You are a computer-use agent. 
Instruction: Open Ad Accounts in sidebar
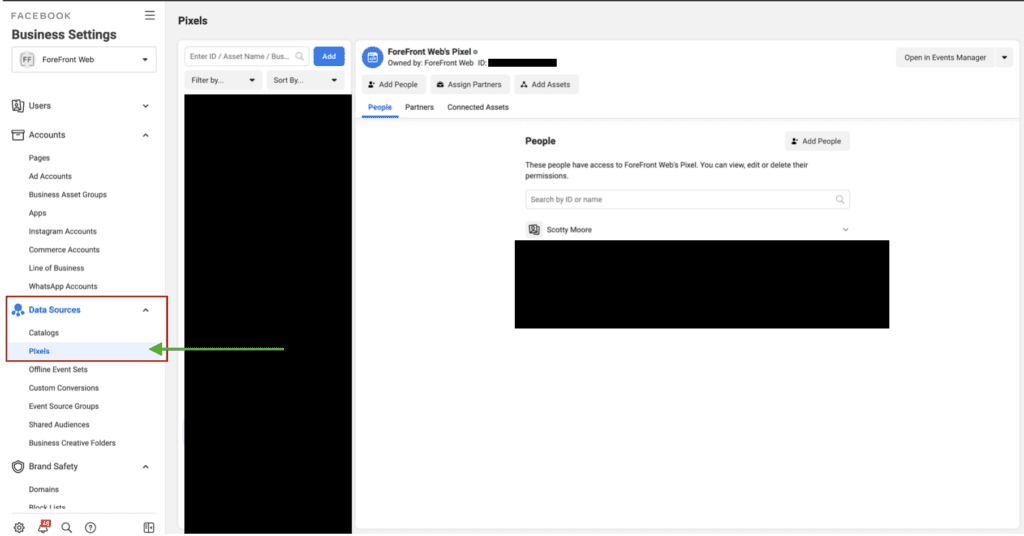click(x=50, y=176)
